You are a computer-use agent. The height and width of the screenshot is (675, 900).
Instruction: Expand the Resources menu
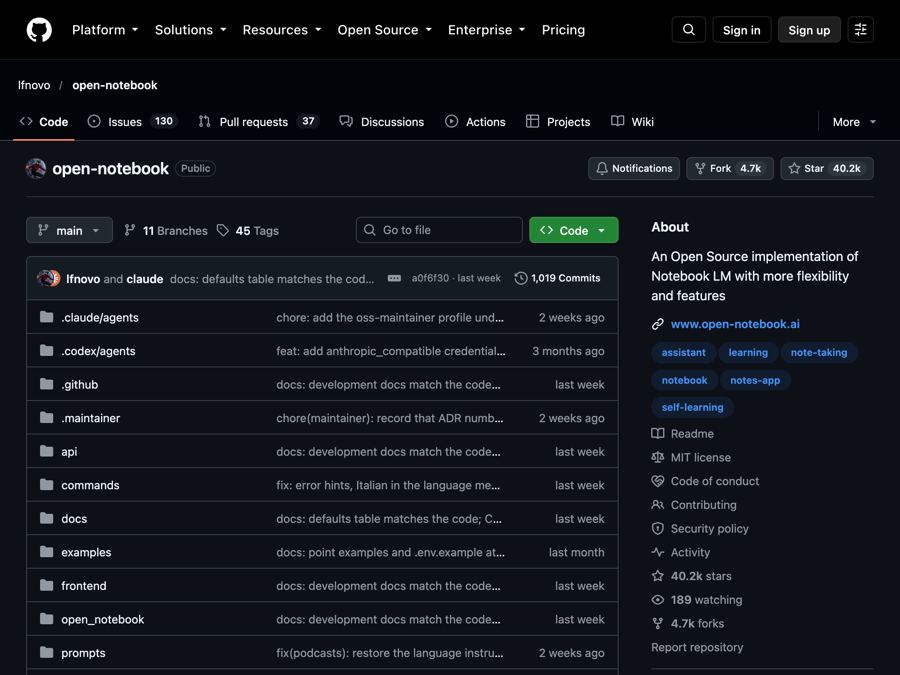[x=282, y=30]
